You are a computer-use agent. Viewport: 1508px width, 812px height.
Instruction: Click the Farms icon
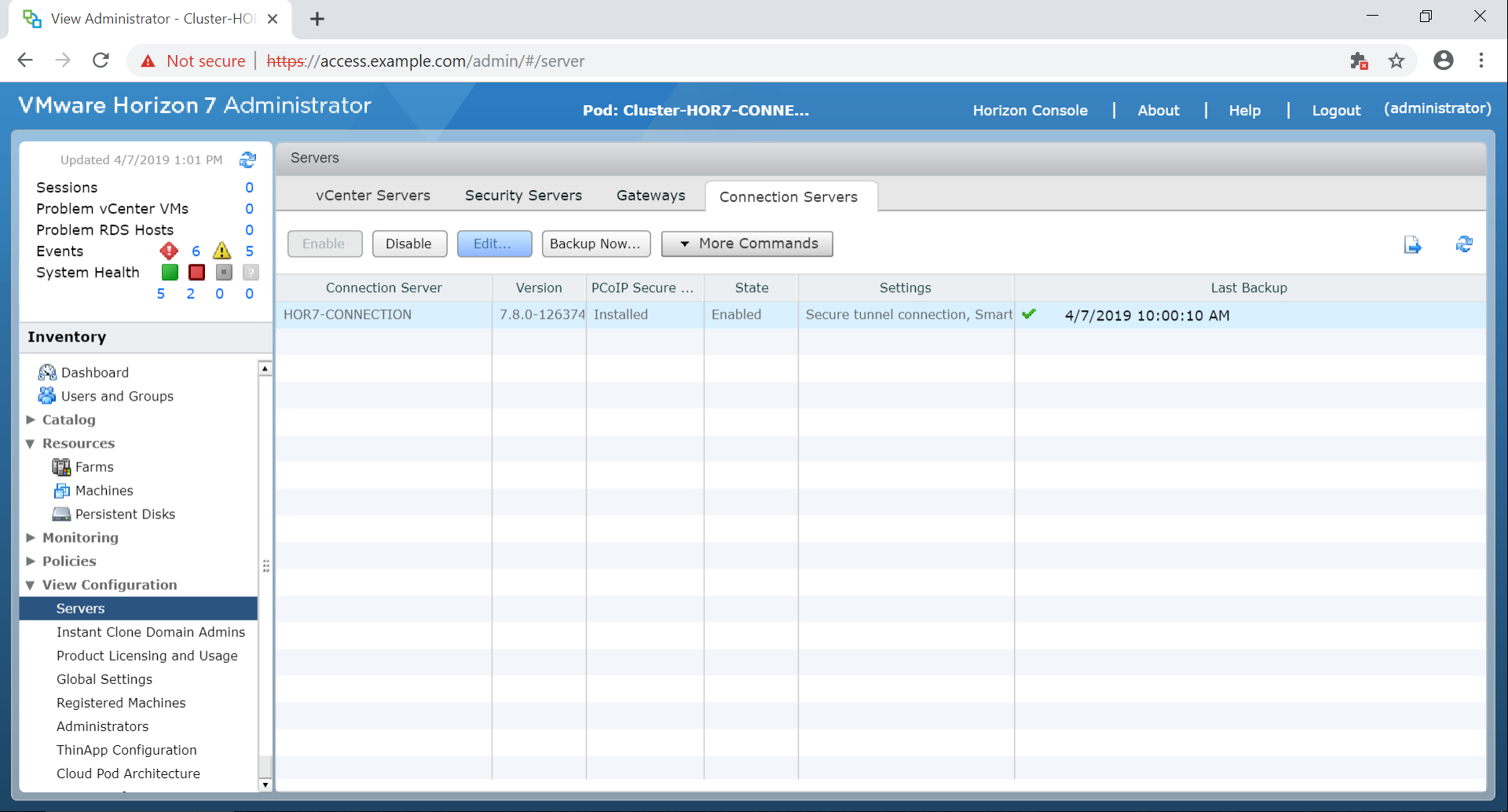(x=61, y=467)
